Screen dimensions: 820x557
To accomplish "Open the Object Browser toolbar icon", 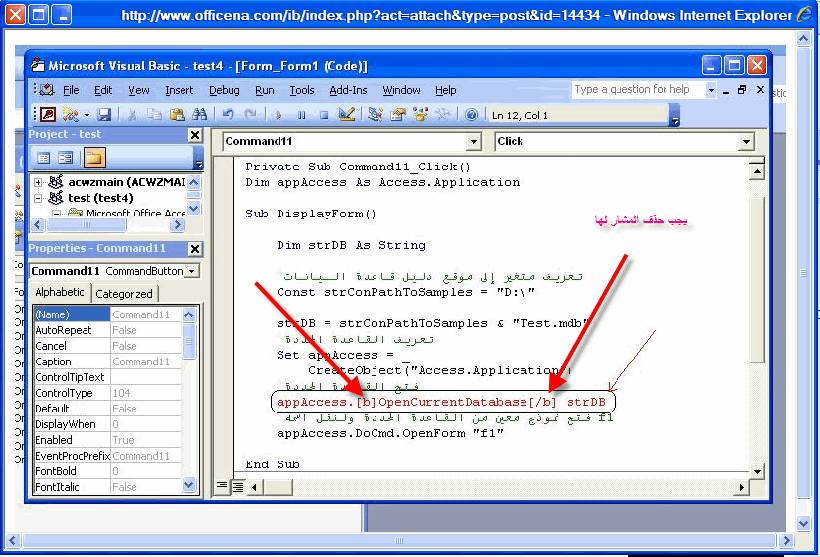I will [x=420, y=114].
